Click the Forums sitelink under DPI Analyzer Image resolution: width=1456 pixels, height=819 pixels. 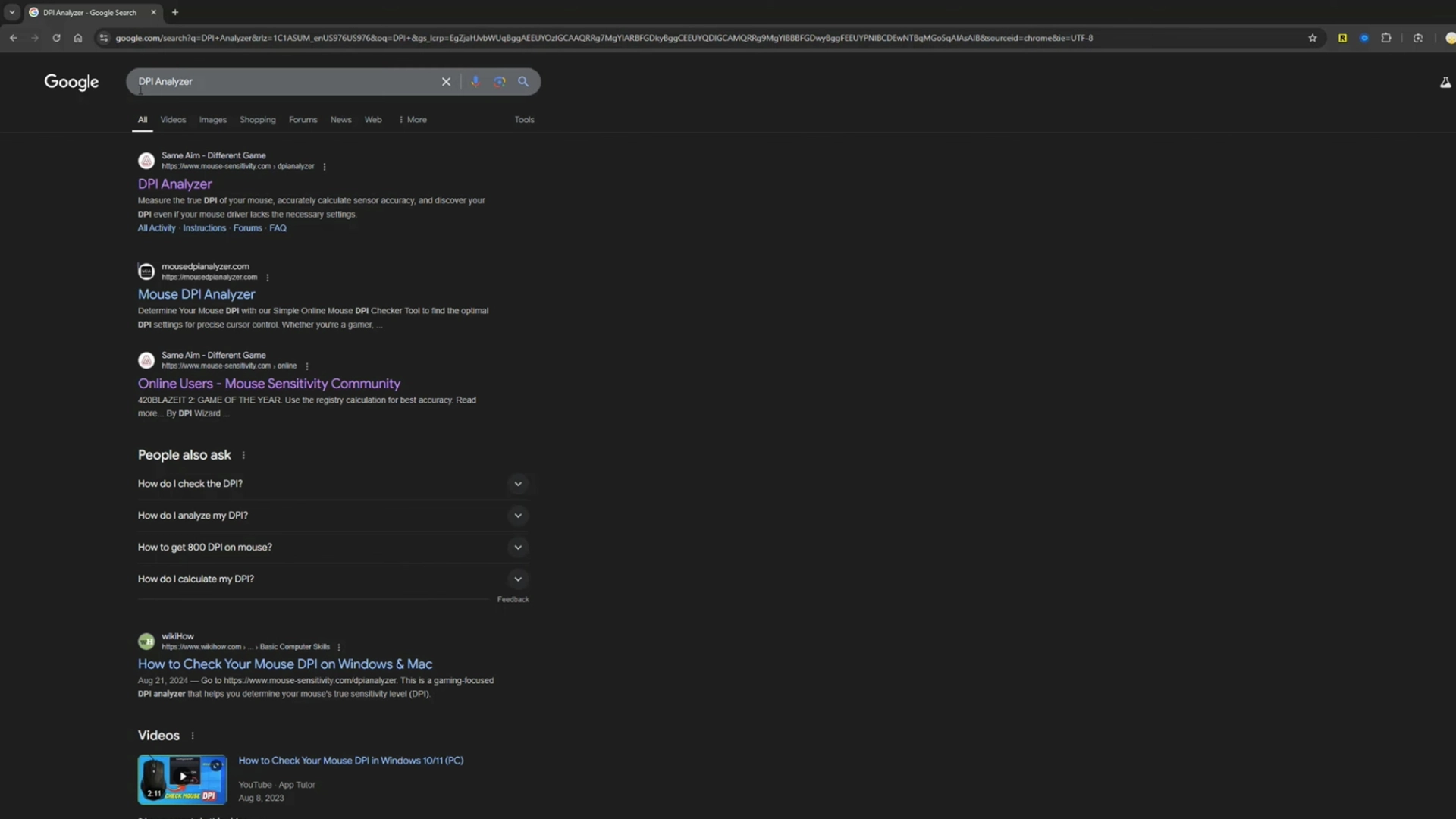click(247, 228)
